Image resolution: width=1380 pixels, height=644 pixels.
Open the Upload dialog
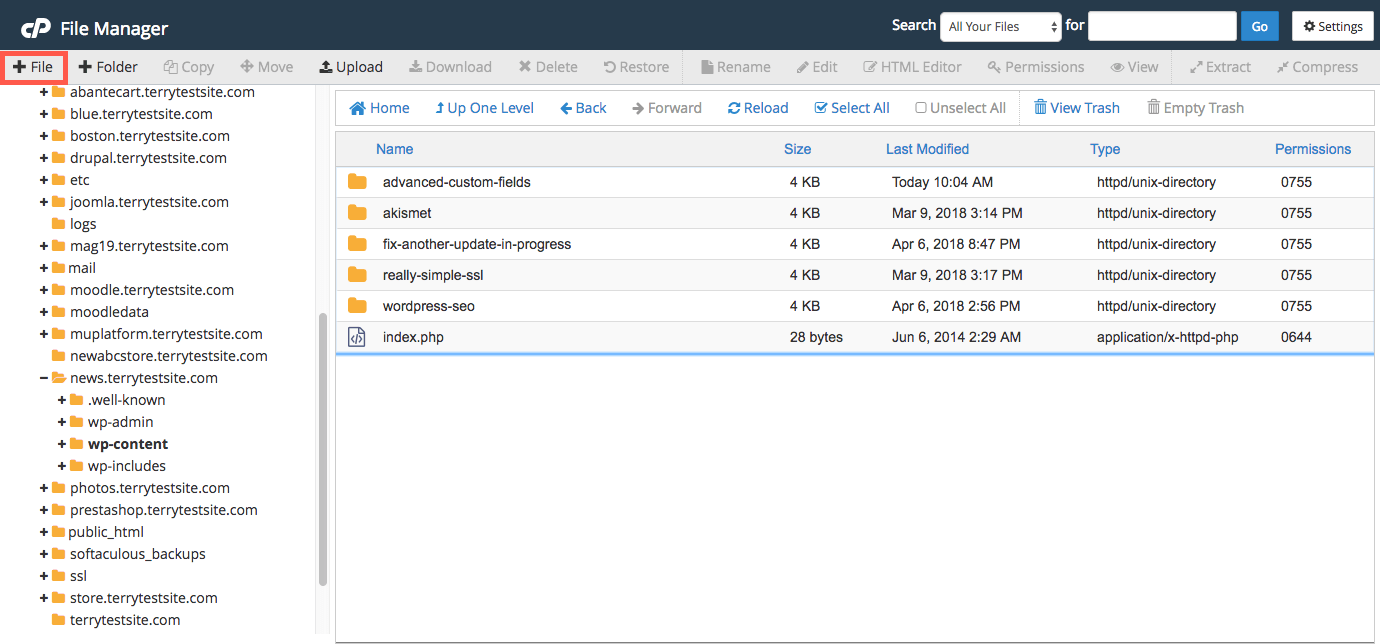coord(351,67)
